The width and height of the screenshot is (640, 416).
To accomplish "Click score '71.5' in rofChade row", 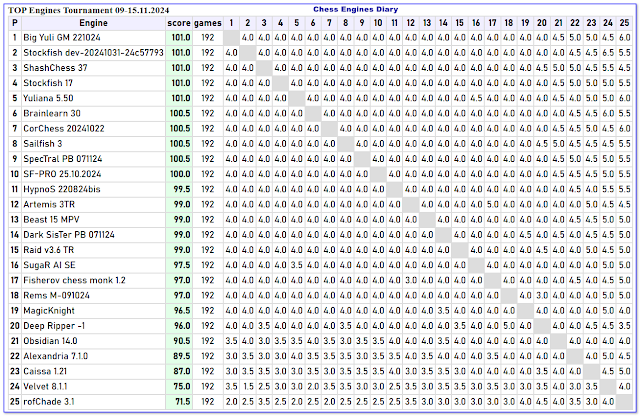I will tap(182, 401).
